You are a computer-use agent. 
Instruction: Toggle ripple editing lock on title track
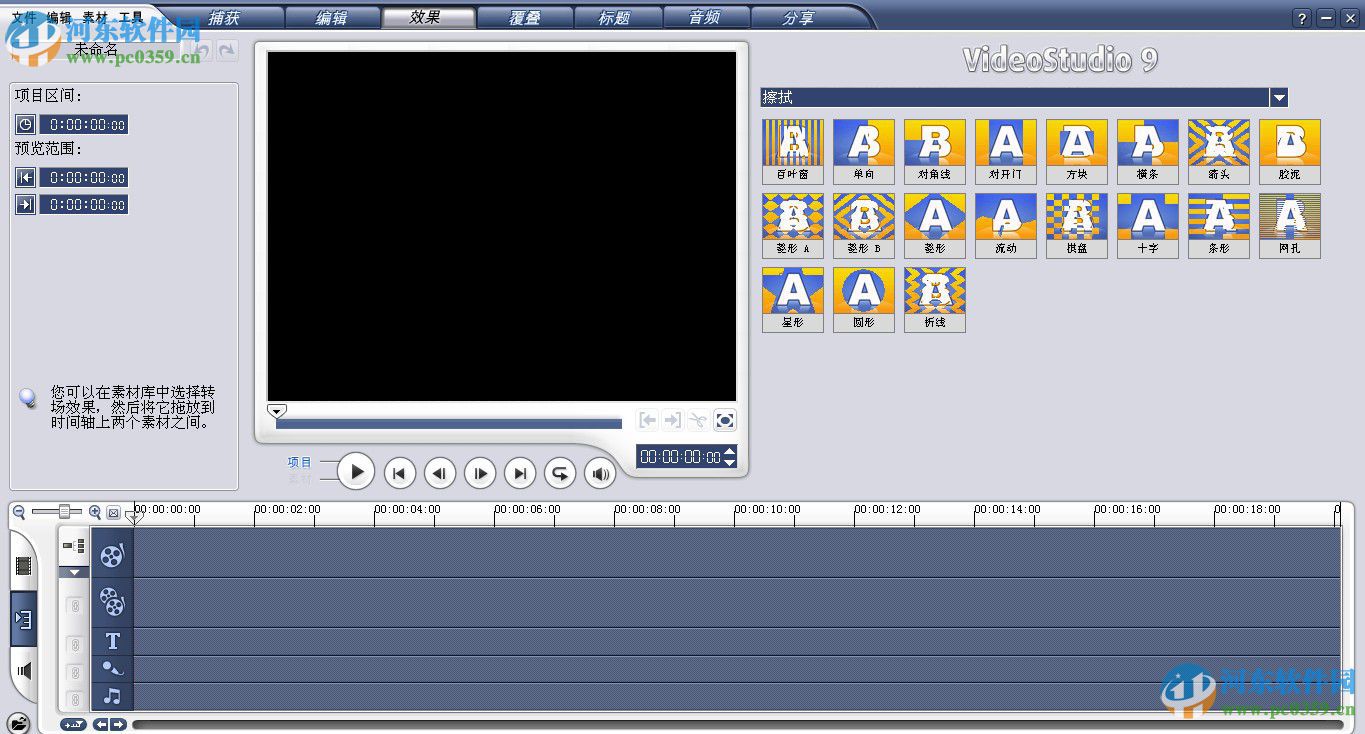[75, 644]
